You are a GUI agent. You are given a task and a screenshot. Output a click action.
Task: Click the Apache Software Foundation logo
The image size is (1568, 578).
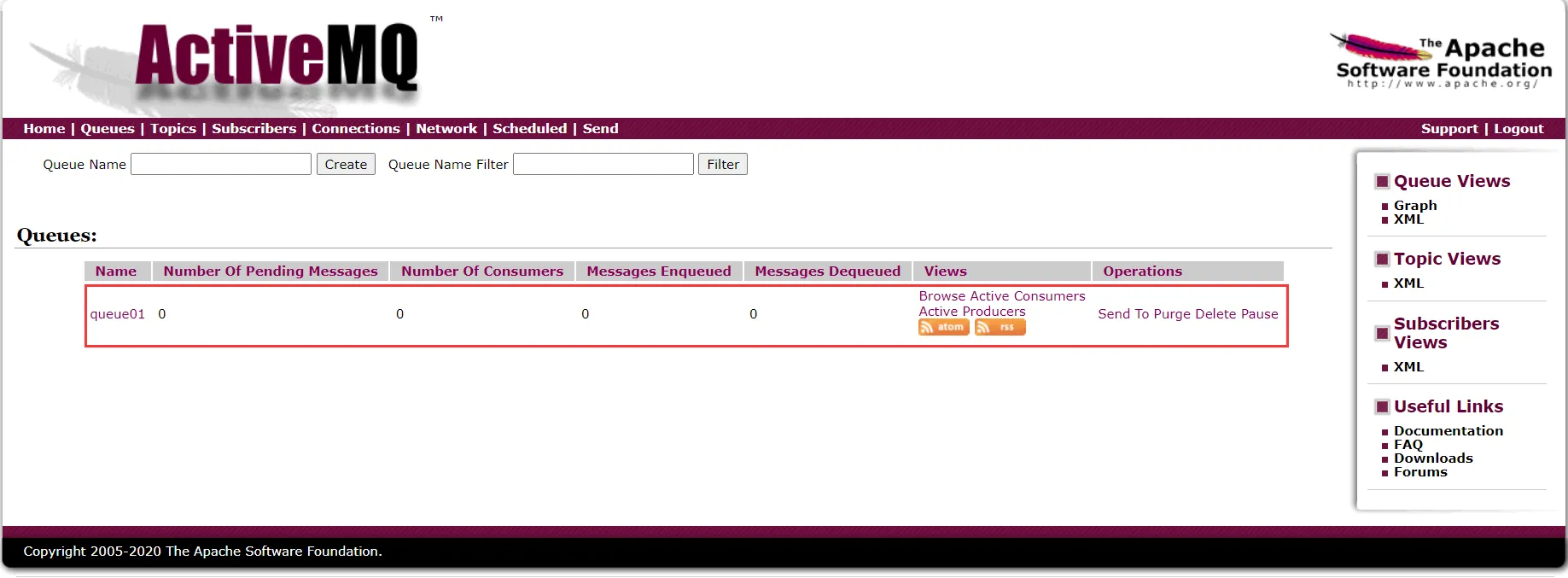(1443, 60)
